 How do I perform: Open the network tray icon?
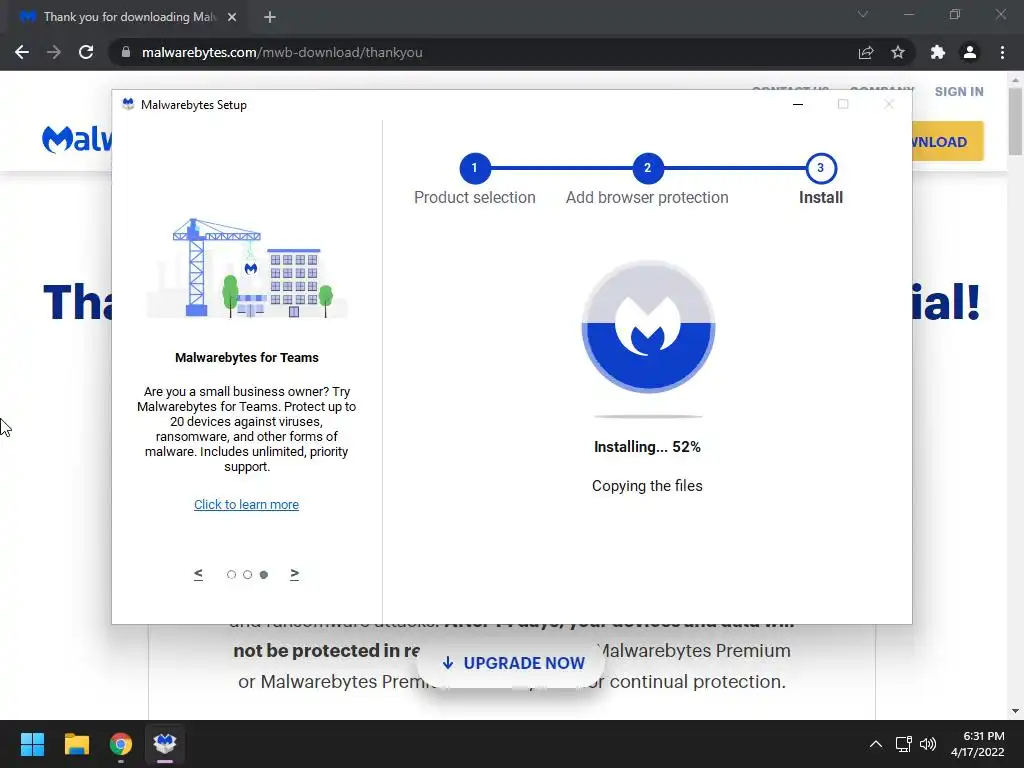pos(904,744)
